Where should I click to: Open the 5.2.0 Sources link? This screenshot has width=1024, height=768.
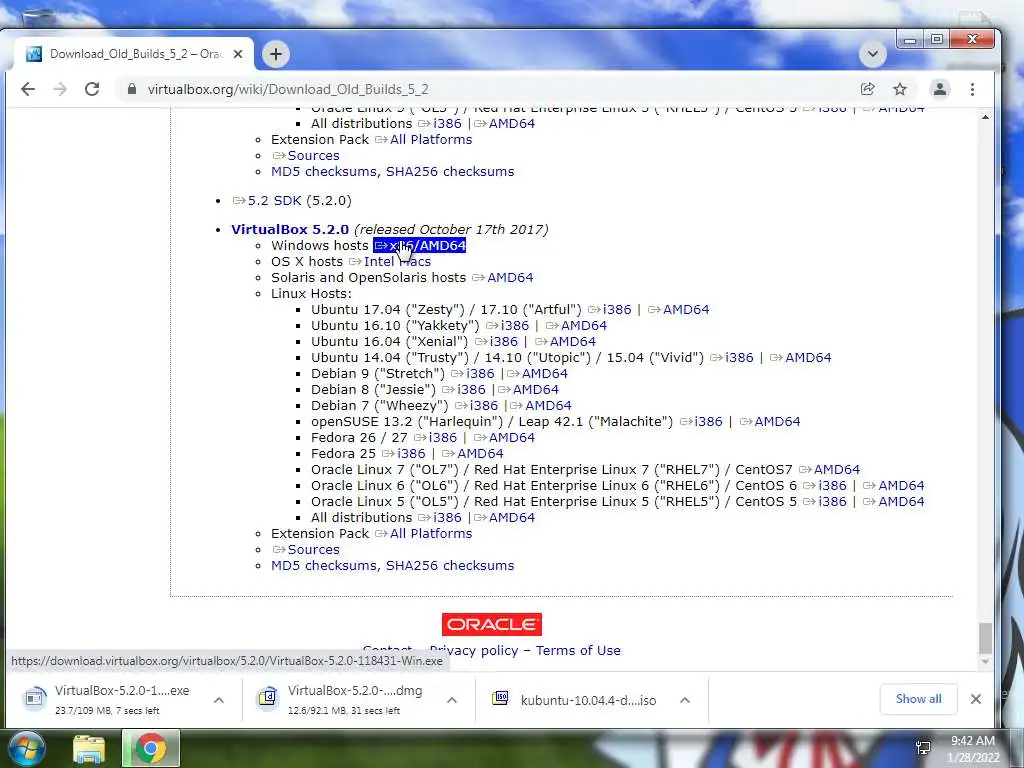click(x=306, y=549)
